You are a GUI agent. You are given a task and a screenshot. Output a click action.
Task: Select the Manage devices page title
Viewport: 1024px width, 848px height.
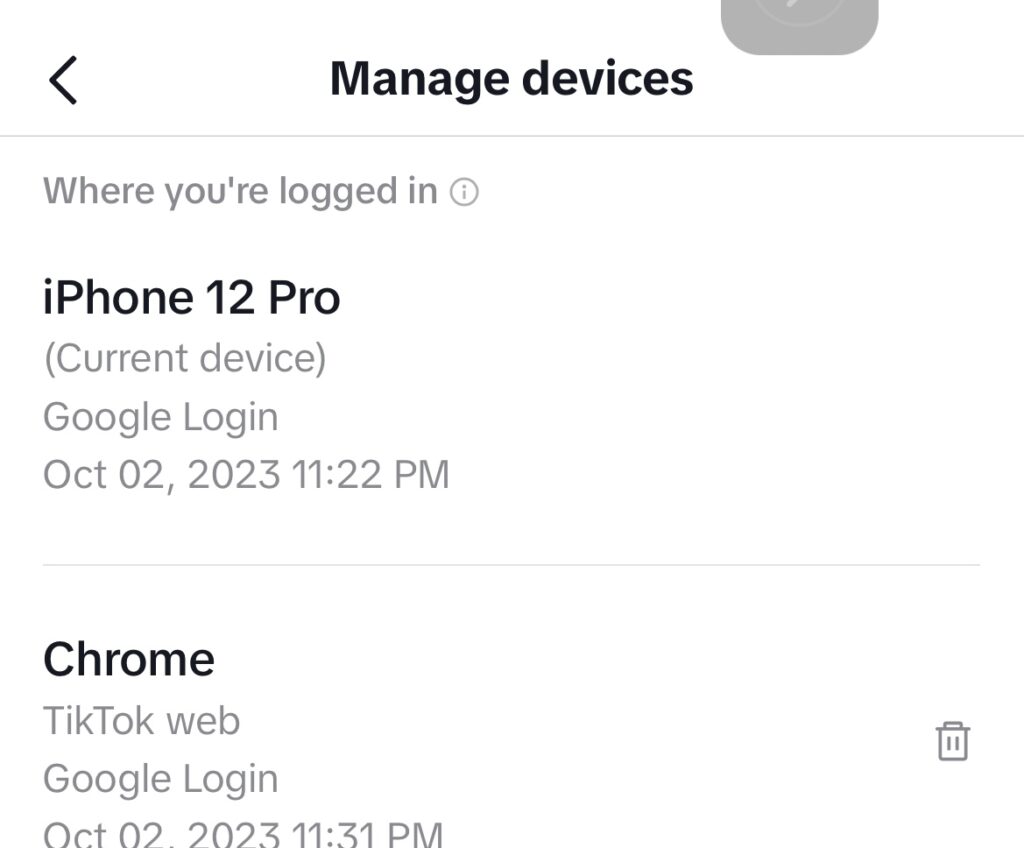pyautogui.click(x=511, y=78)
